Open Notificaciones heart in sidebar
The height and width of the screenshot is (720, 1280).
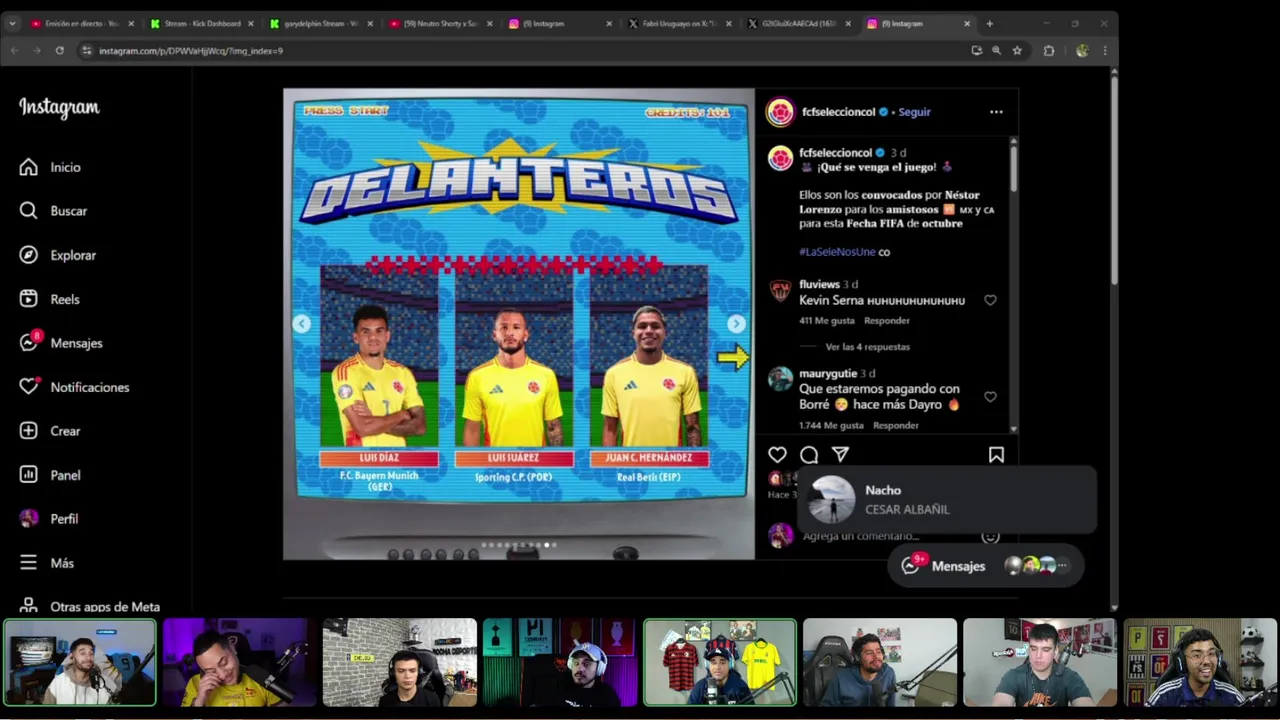(74, 387)
